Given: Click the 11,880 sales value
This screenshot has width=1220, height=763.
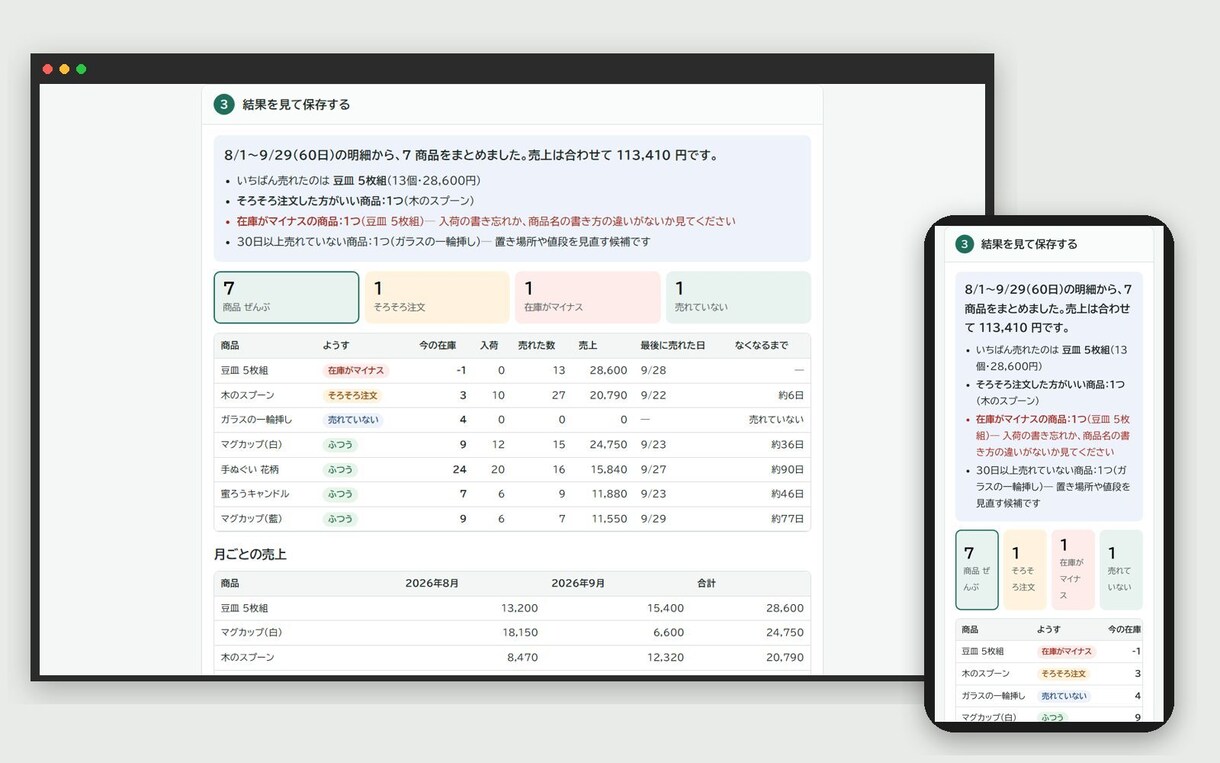Looking at the screenshot, I should 608,494.
